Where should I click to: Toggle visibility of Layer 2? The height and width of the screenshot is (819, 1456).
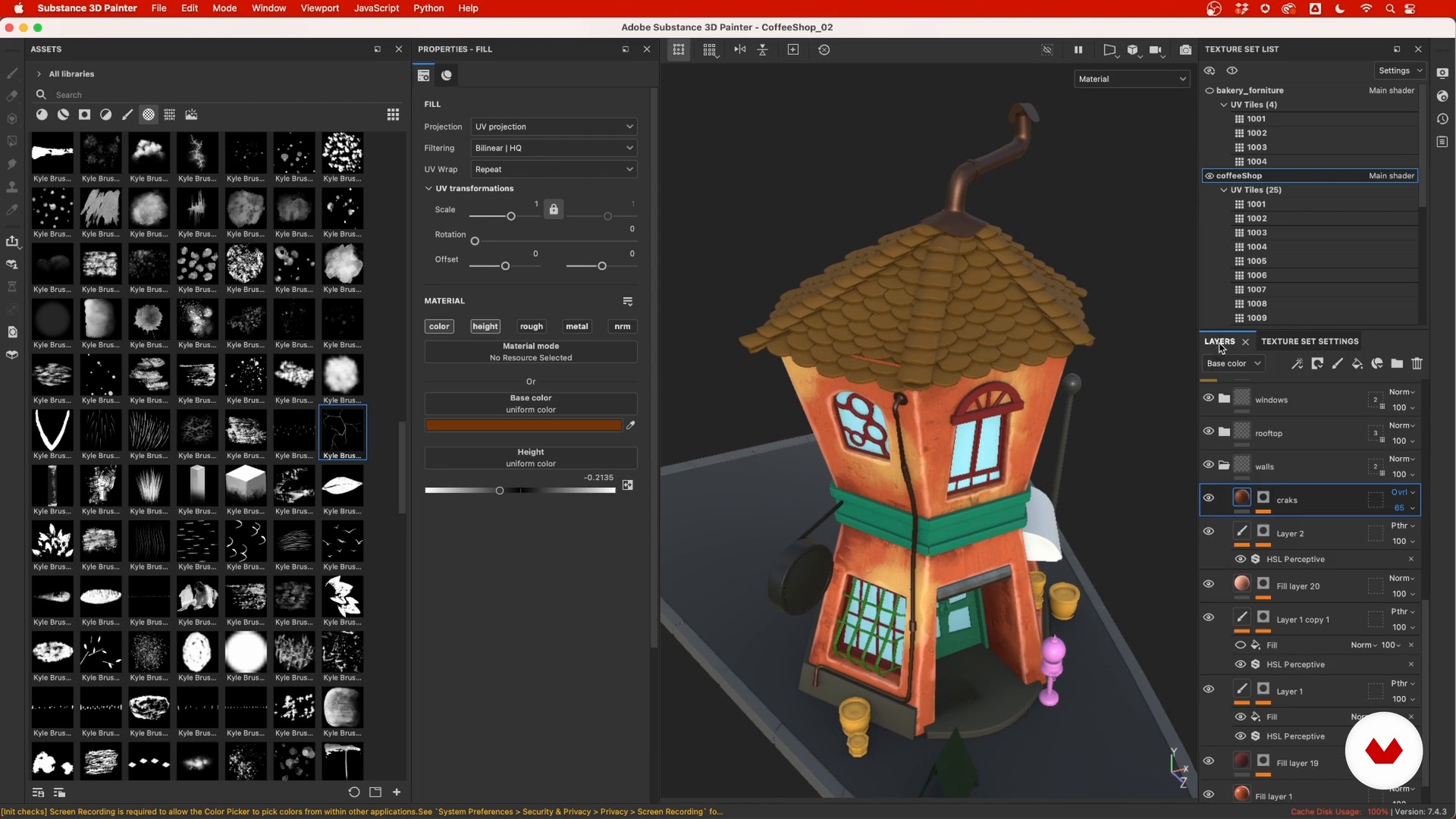click(x=1209, y=532)
